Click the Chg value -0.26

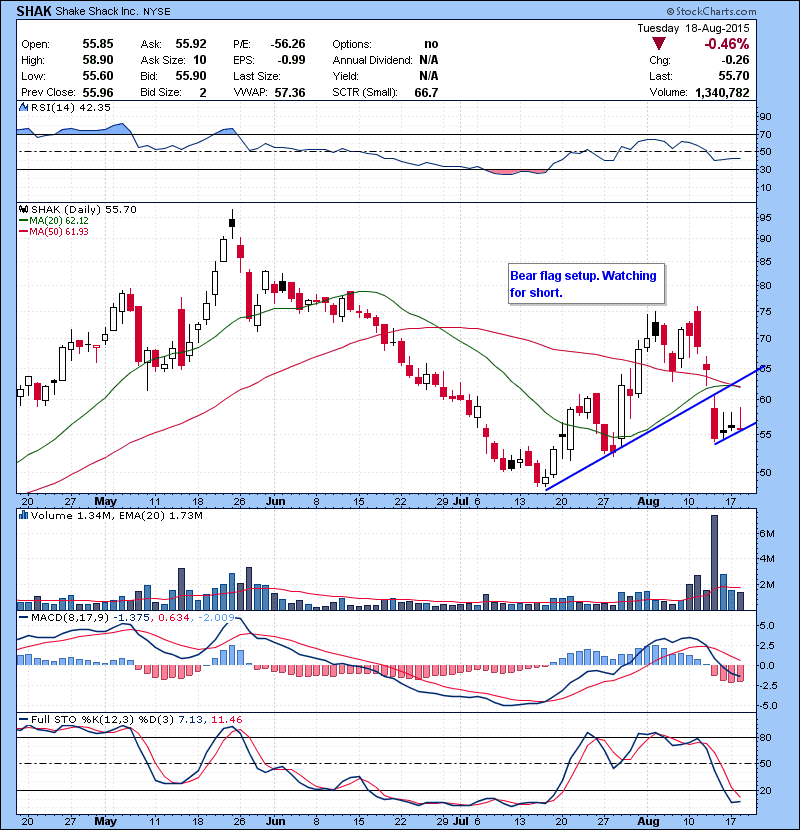click(x=735, y=60)
